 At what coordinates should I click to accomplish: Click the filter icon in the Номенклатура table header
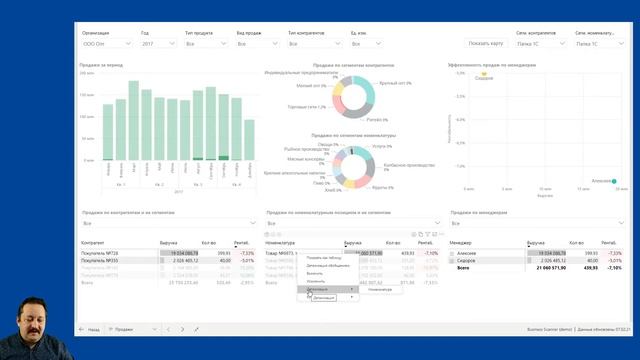click(427, 234)
